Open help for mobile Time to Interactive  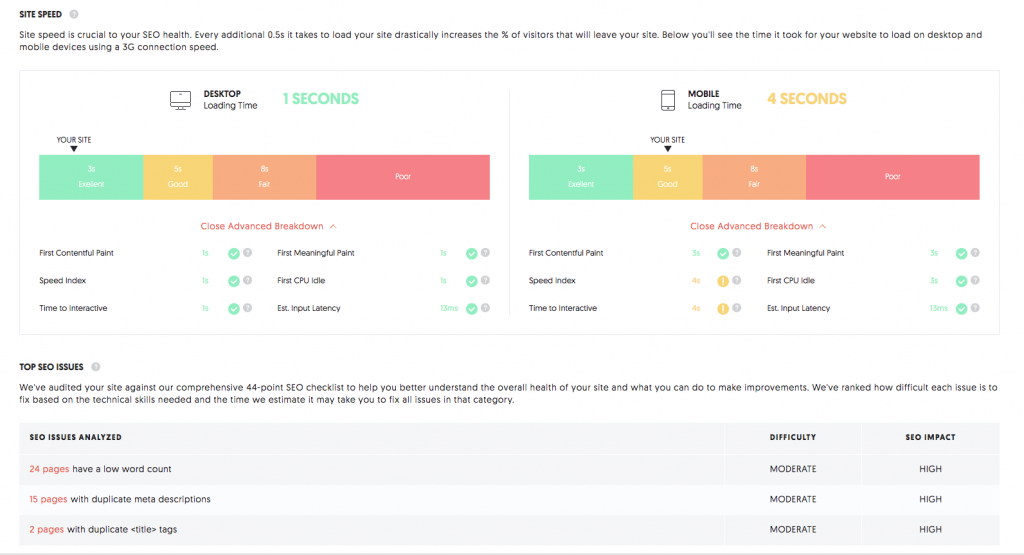coord(737,308)
